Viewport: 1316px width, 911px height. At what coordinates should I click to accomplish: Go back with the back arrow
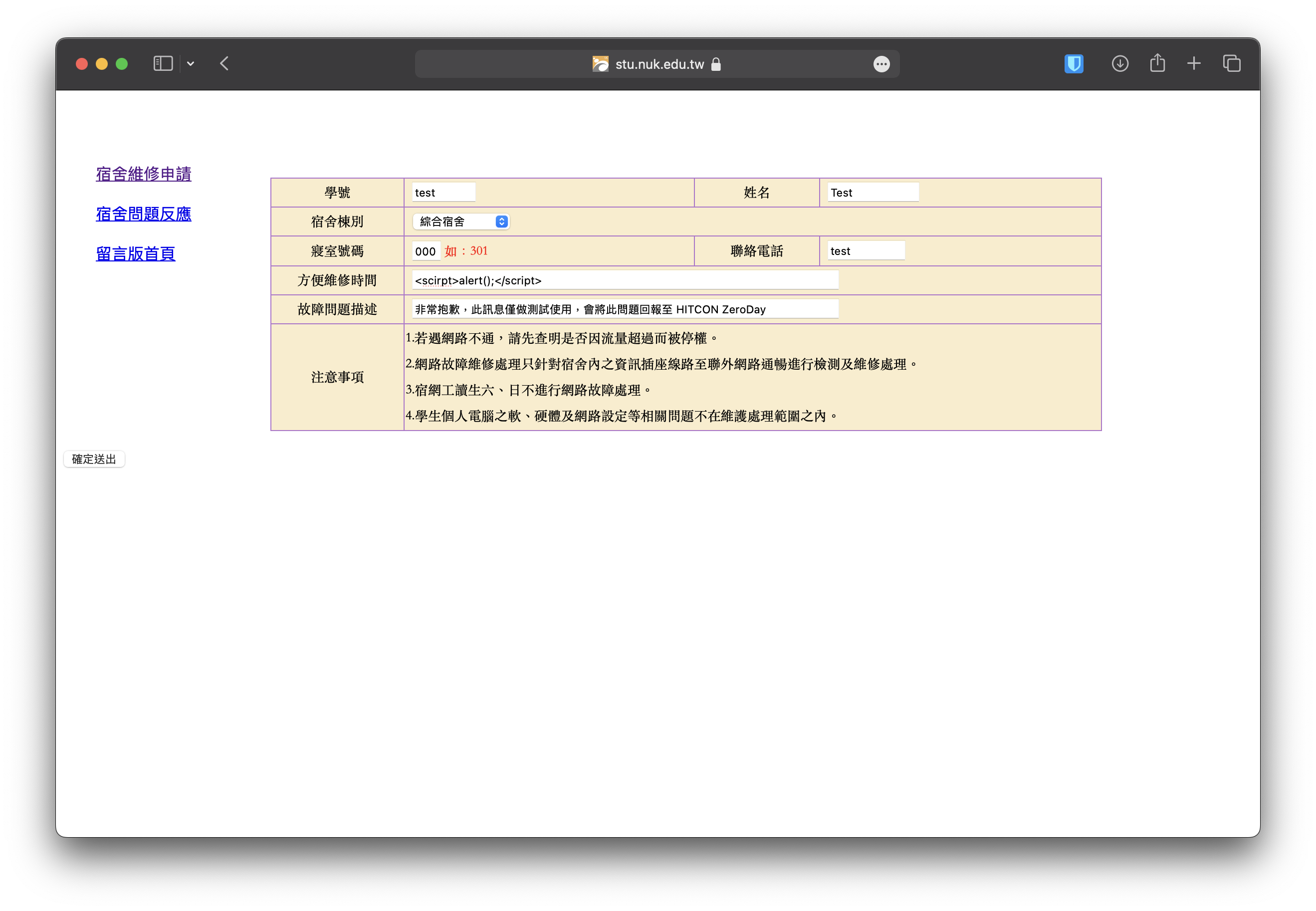tap(224, 63)
